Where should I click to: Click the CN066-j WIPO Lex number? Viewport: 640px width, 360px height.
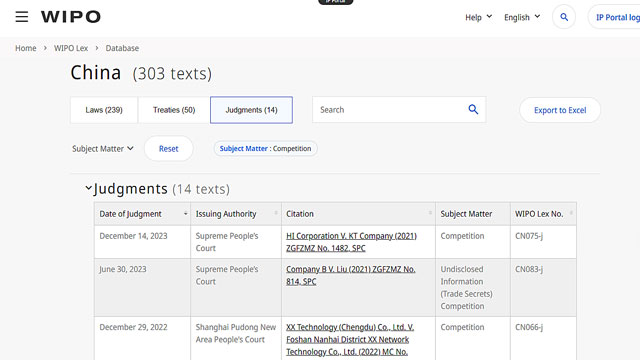529,327
